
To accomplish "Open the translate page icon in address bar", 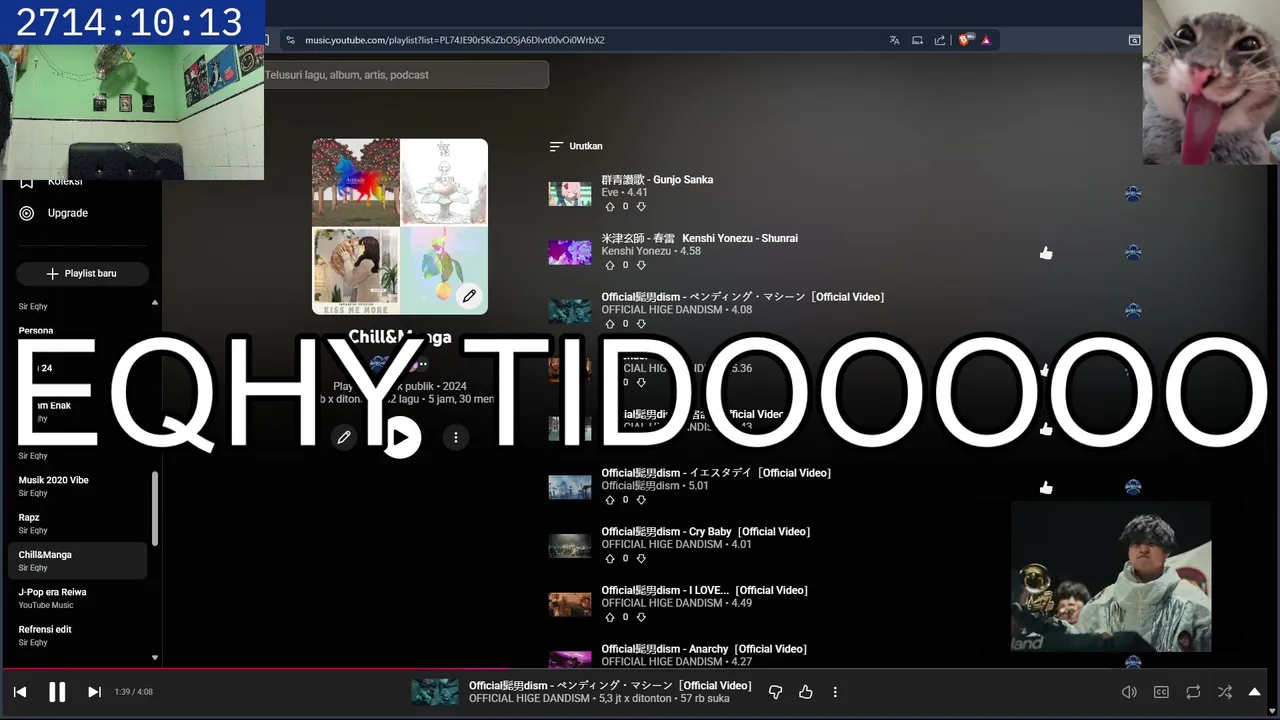I will tap(894, 40).
